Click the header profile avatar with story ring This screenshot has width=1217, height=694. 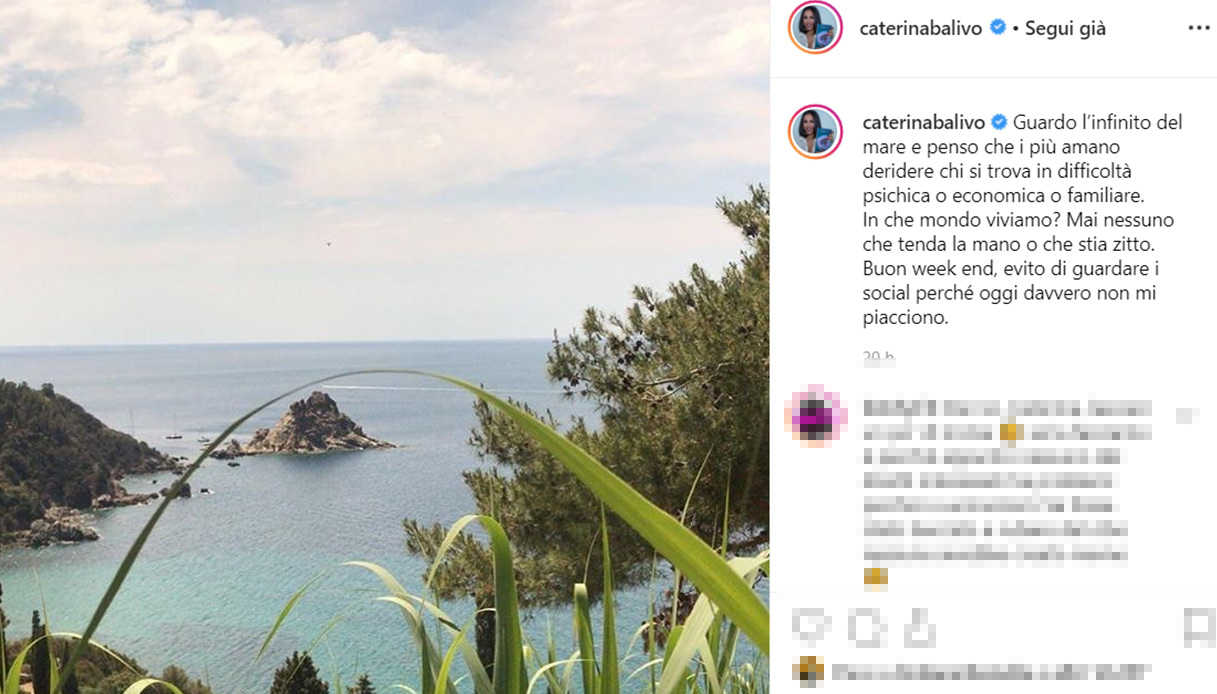(815, 28)
